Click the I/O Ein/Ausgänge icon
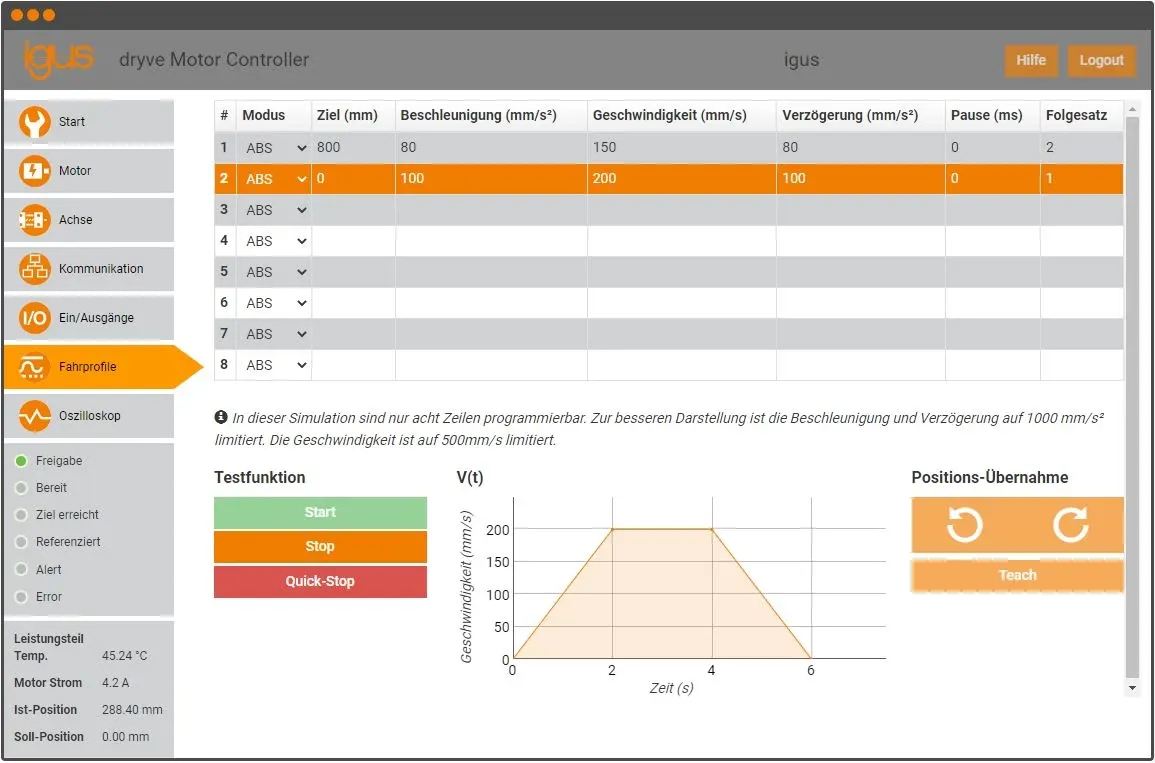 point(32,318)
